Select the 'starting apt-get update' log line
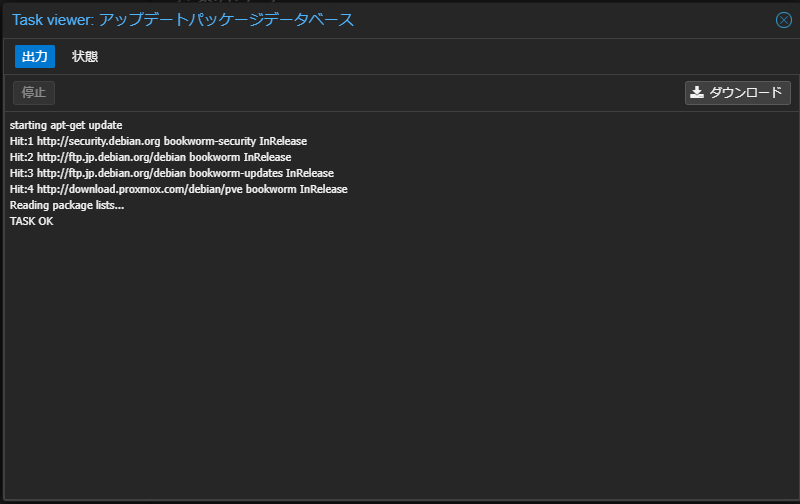Viewport: 800px width, 504px height. [x=66, y=125]
